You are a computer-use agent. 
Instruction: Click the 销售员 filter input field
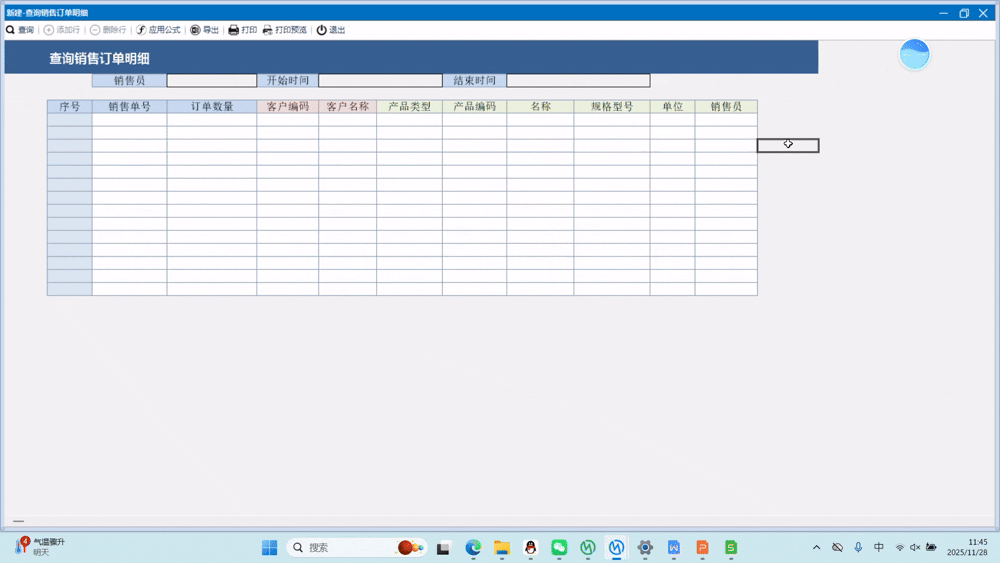pos(211,81)
